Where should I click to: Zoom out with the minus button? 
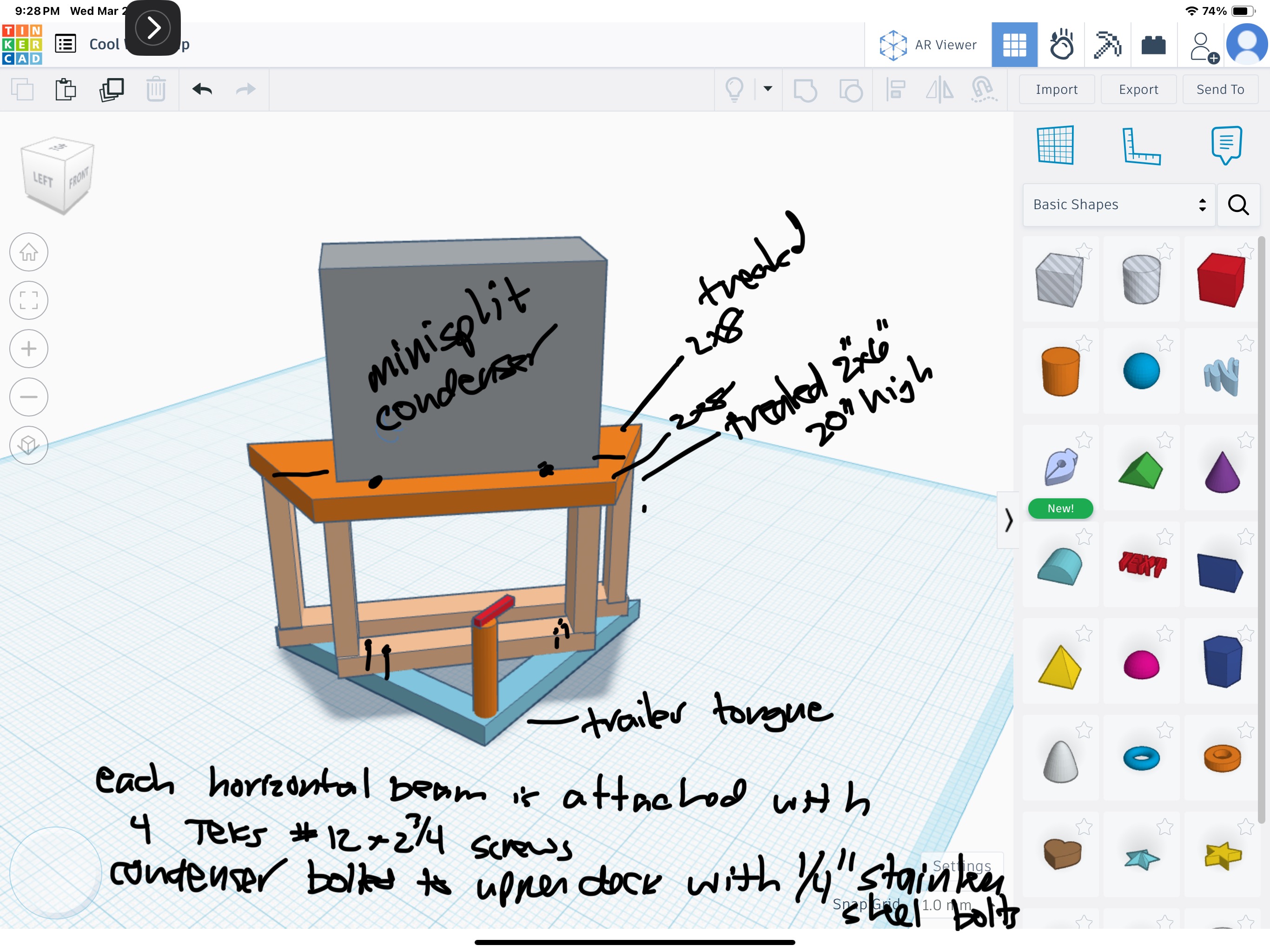click(x=29, y=397)
